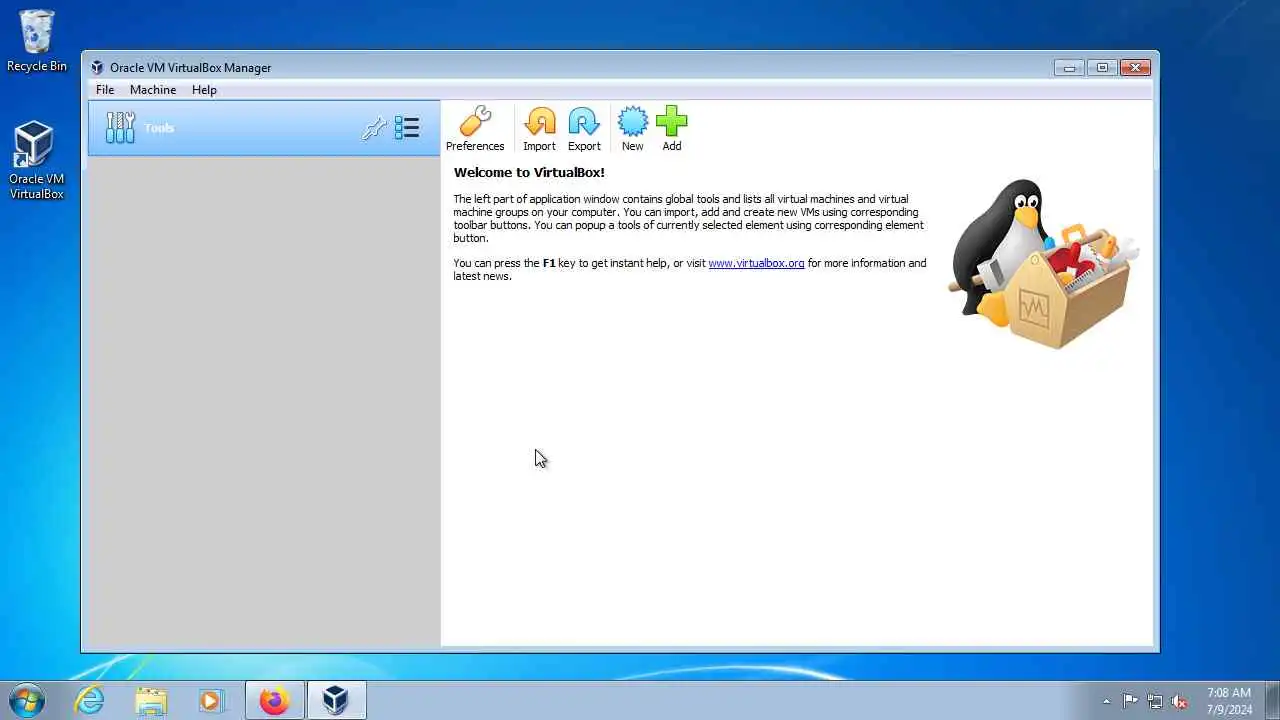The image size is (1280, 720).
Task: Open the Help menu
Action: point(204,90)
